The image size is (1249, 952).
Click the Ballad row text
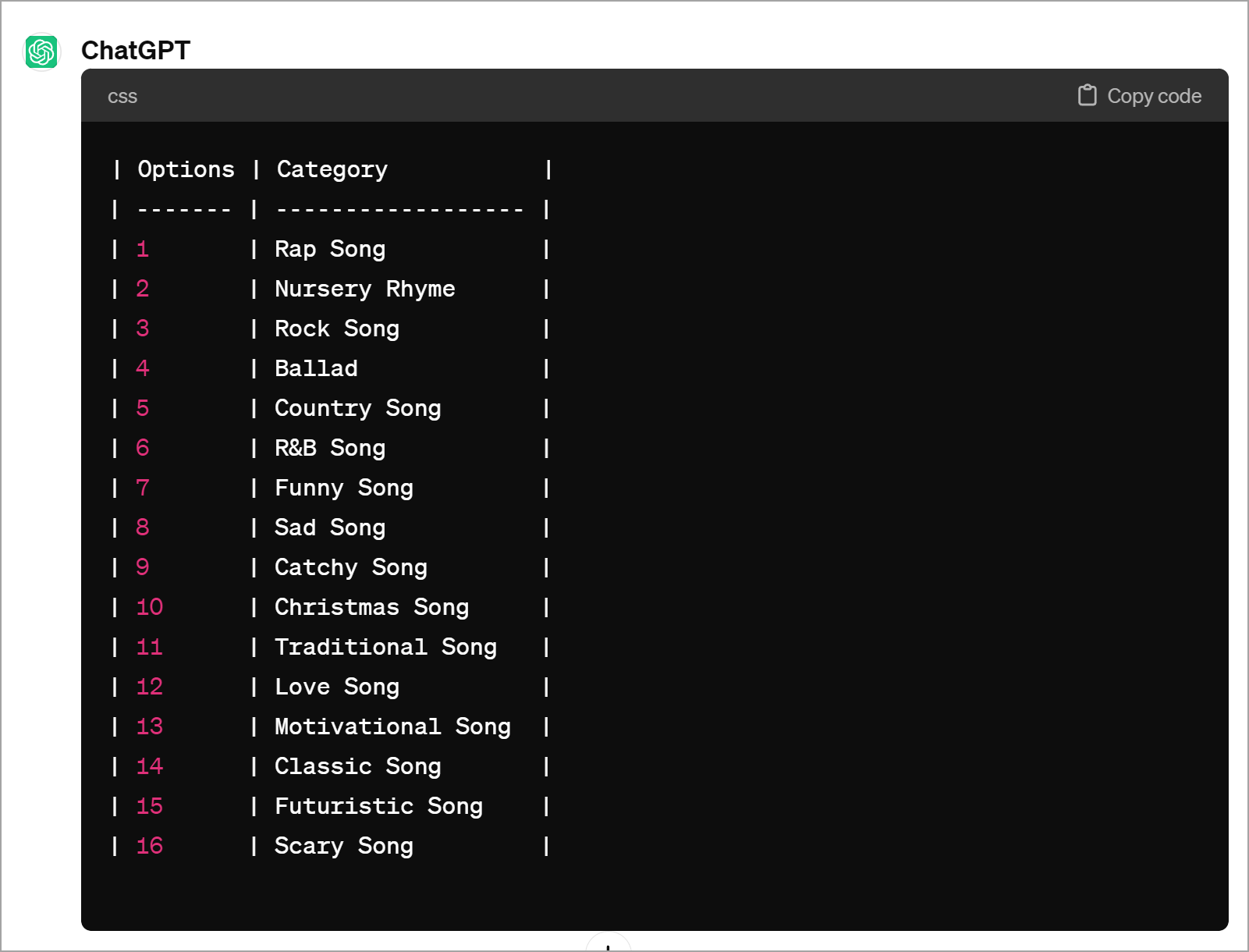(316, 368)
